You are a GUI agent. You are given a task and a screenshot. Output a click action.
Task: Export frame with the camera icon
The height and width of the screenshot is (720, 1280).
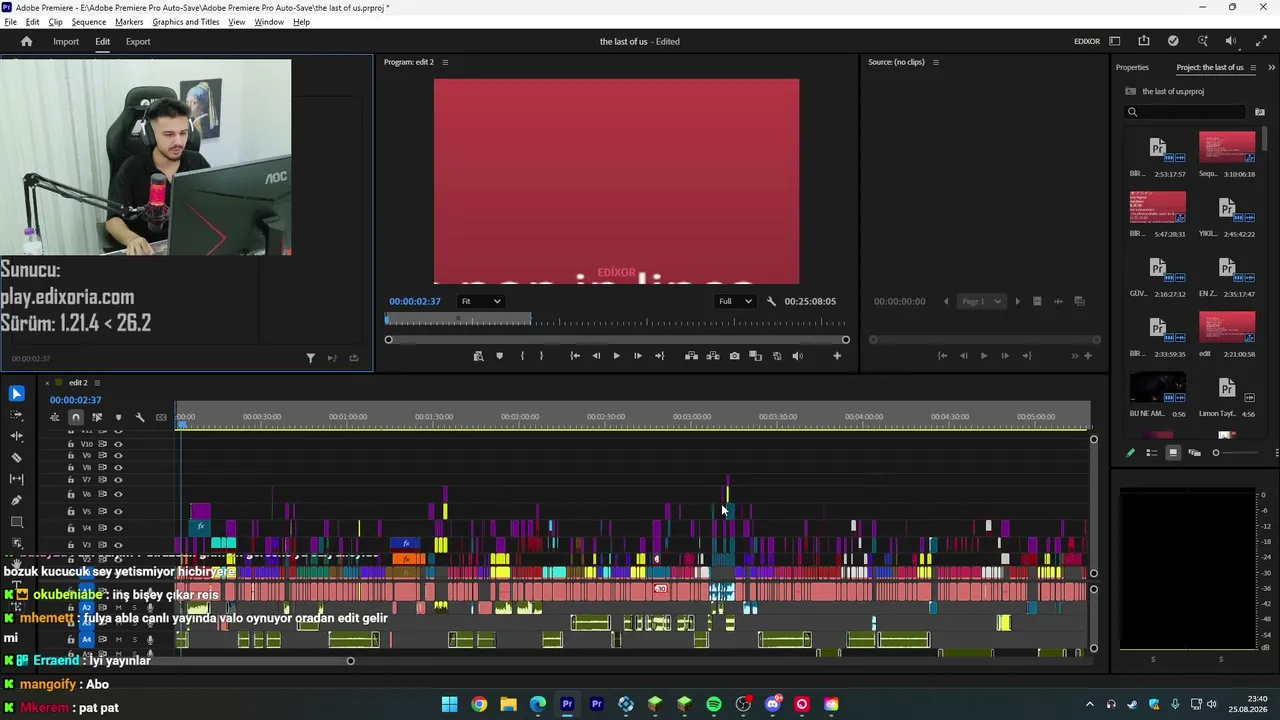coord(734,356)
